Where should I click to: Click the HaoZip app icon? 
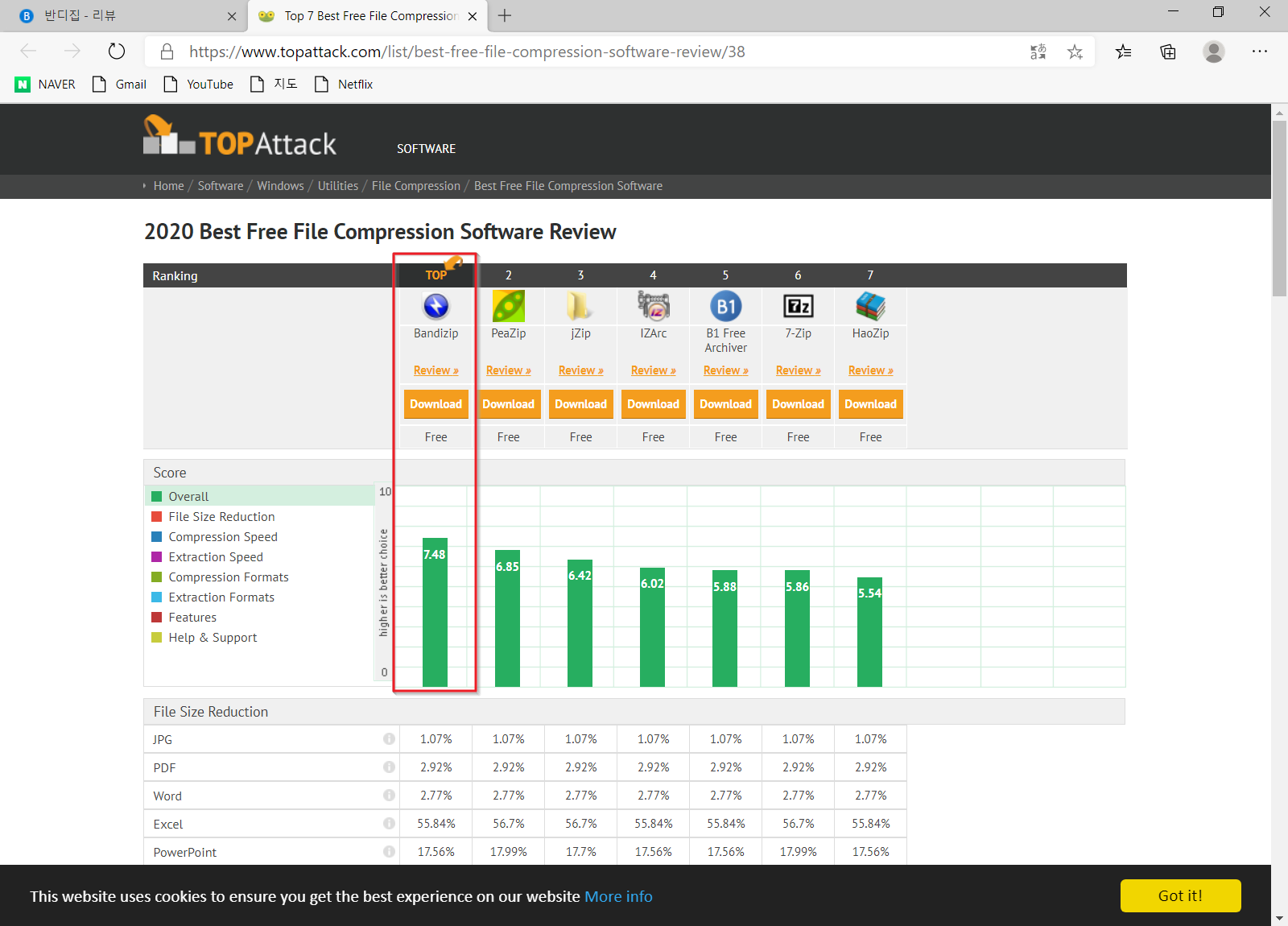[871, 306]
